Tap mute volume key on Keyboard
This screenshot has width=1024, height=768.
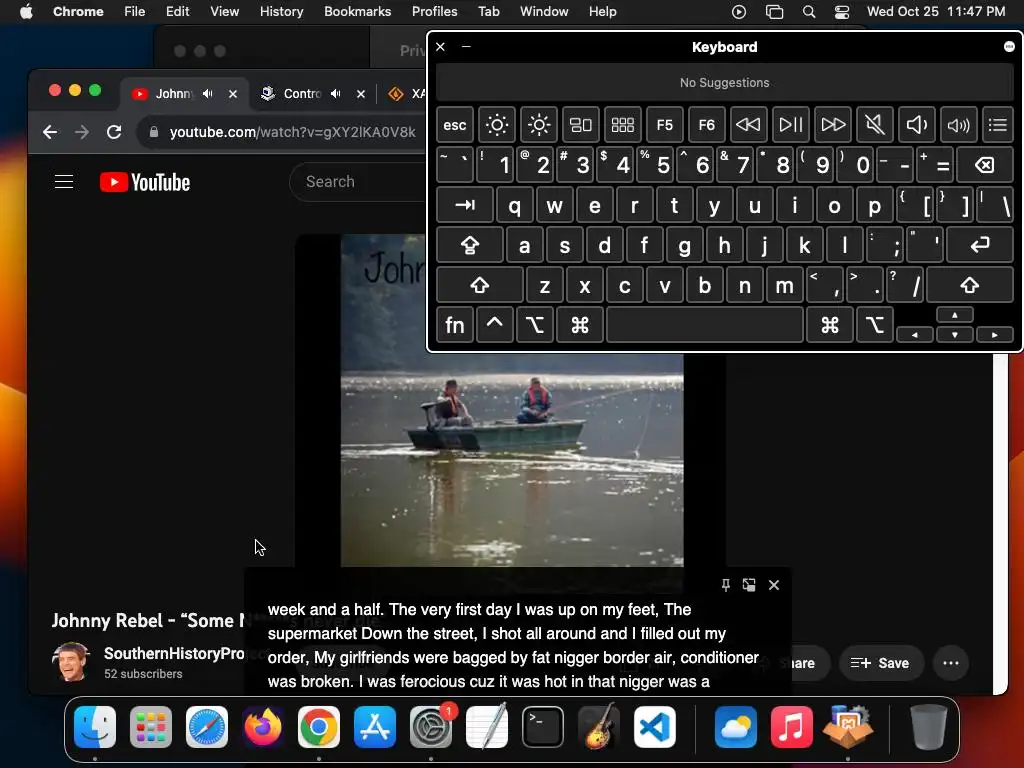[x=874, y=125]
